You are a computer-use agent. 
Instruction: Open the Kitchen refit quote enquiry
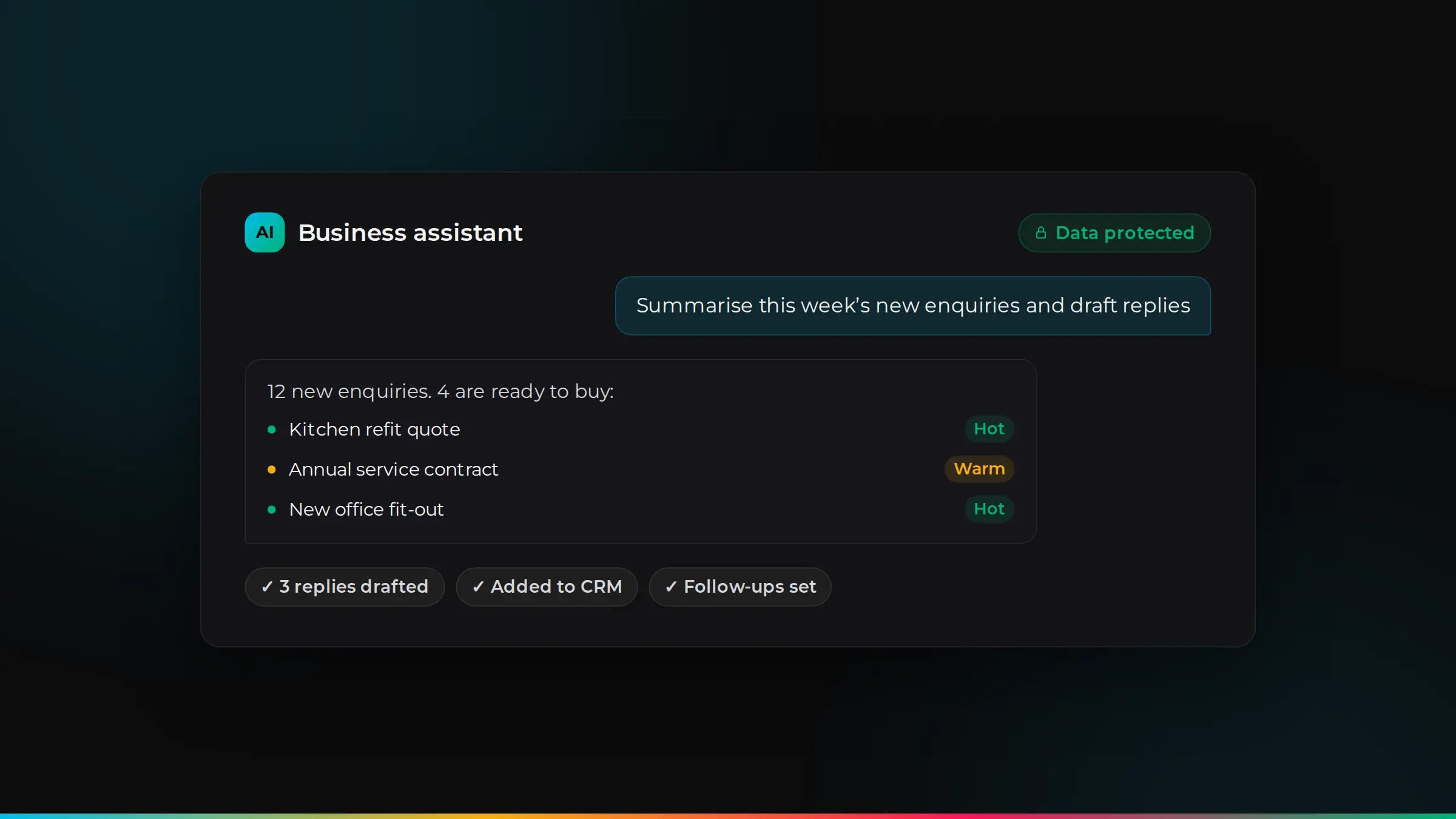641,430
